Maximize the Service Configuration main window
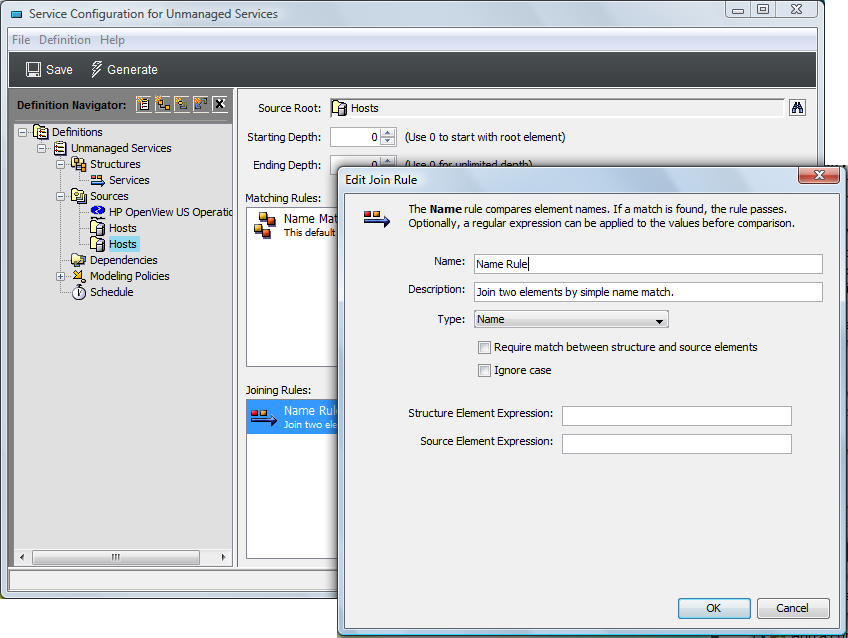The image size is (848, 638). [763, 9]
